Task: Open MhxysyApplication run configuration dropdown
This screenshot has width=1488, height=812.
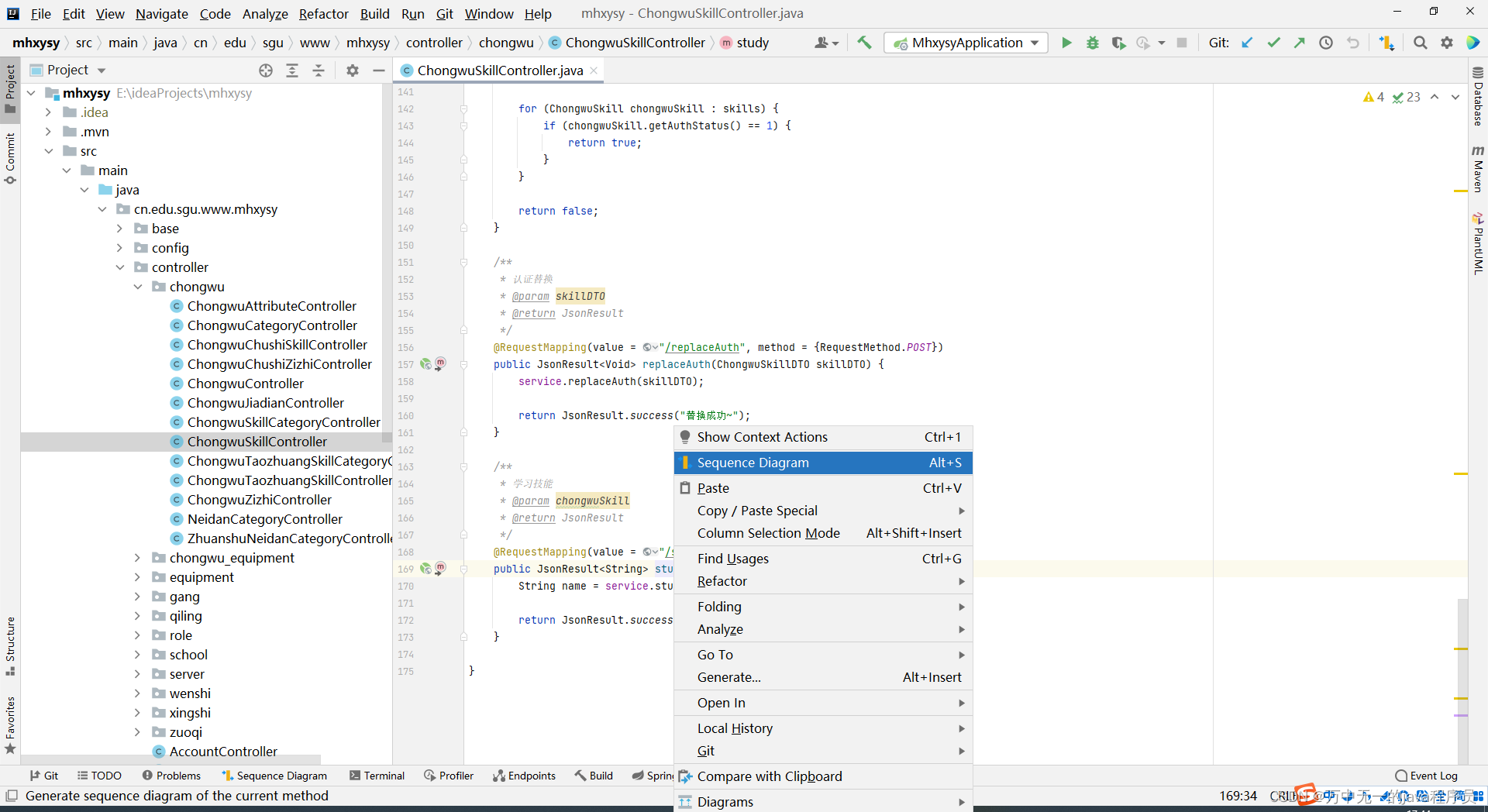Action: (966, 43)
